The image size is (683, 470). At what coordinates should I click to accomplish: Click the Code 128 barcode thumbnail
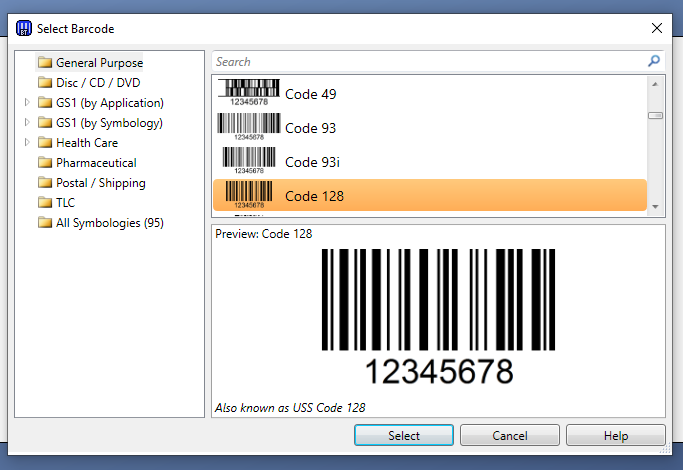click(x=249, y=195)
